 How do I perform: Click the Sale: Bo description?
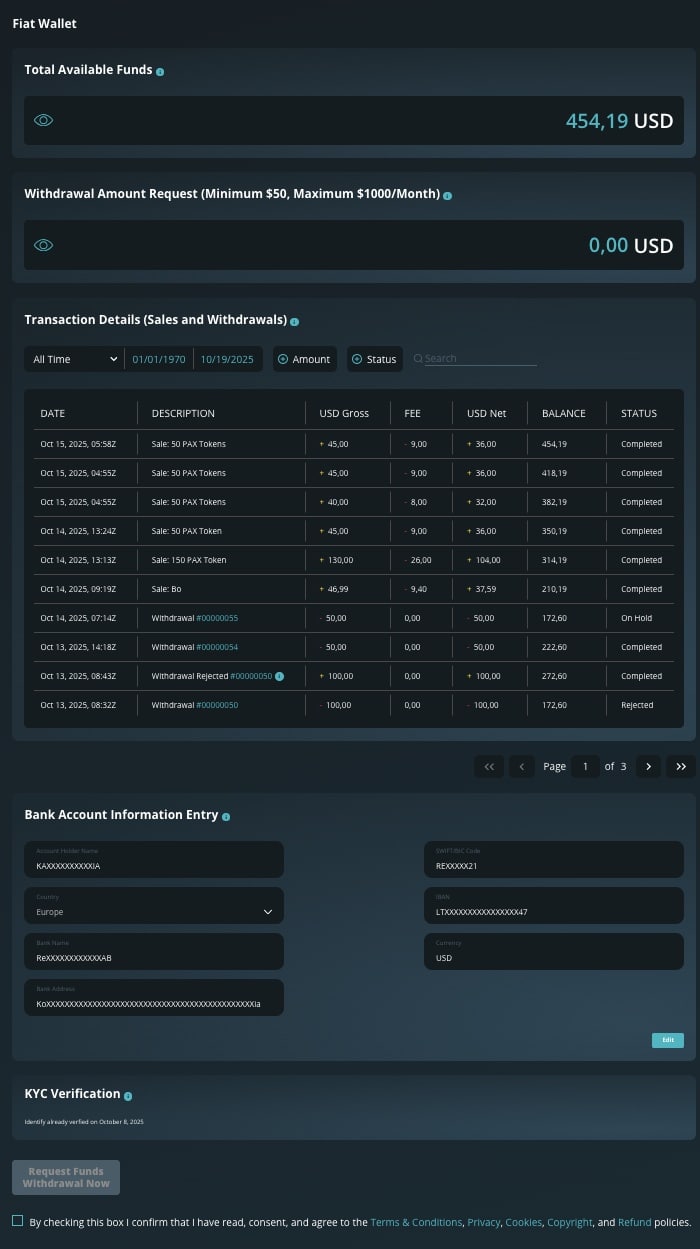[x=167, y=589]
